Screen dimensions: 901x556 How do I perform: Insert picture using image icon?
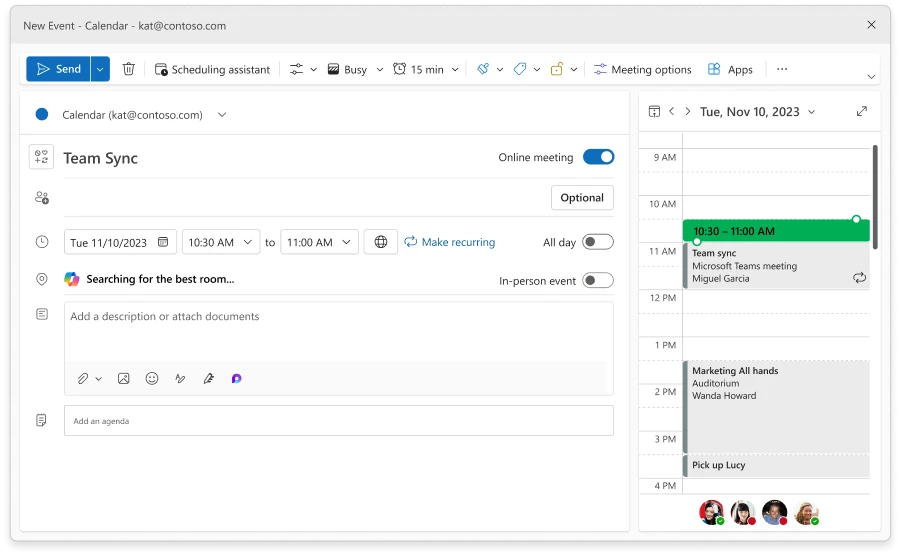[x=124, y=379]
